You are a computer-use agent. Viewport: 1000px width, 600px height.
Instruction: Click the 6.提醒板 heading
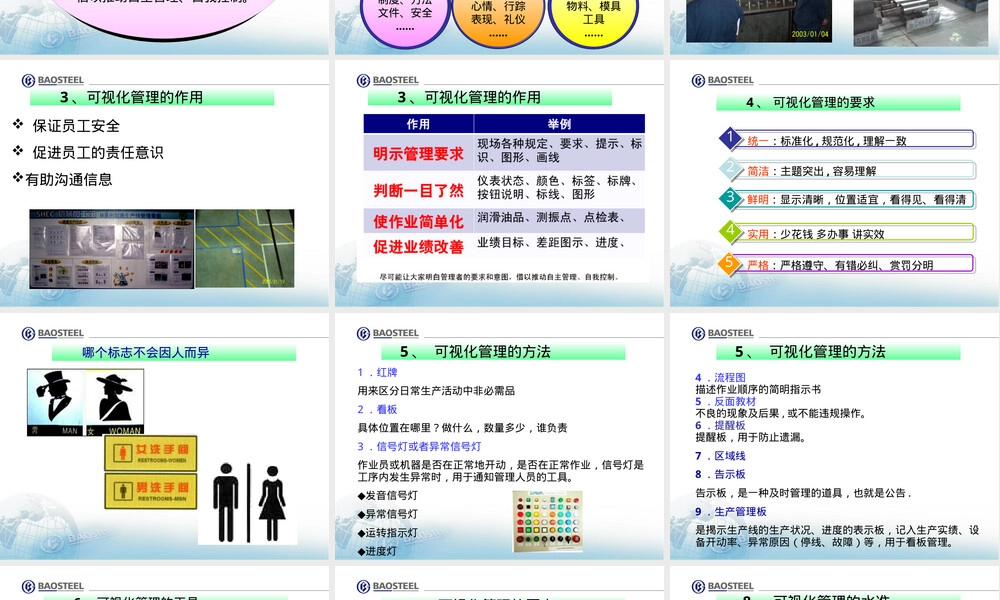(720, 425)
